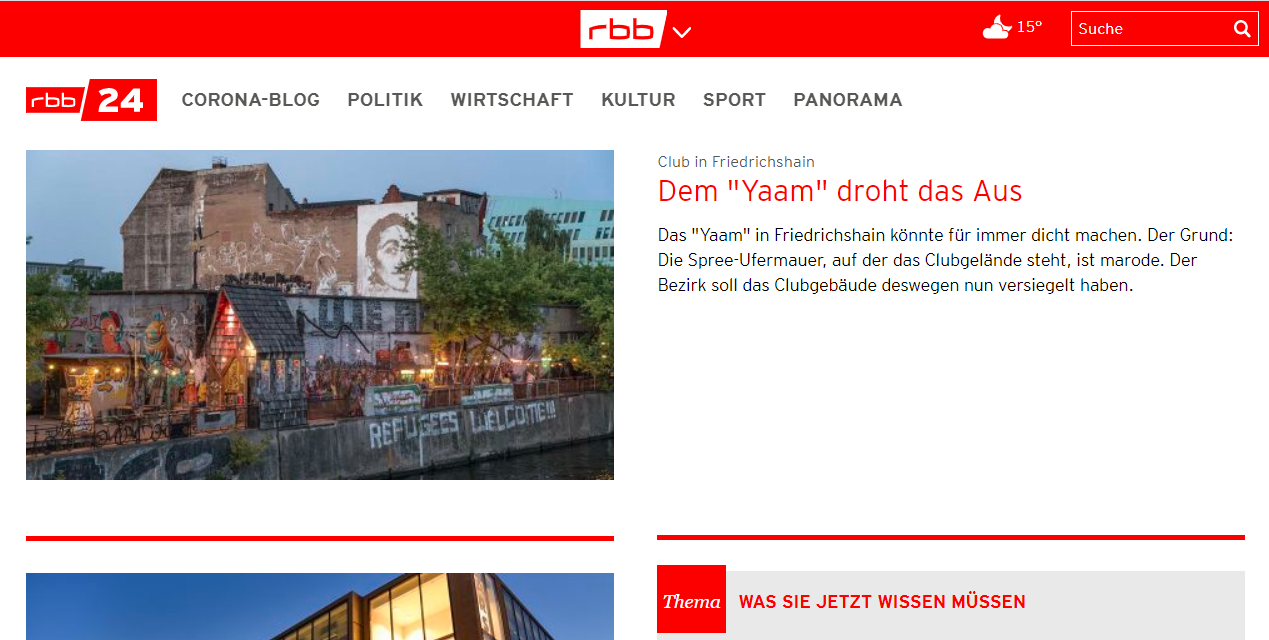
Task: Open the weather icon showing 15°
Action: pyautogui.click(x=996, y=28)
